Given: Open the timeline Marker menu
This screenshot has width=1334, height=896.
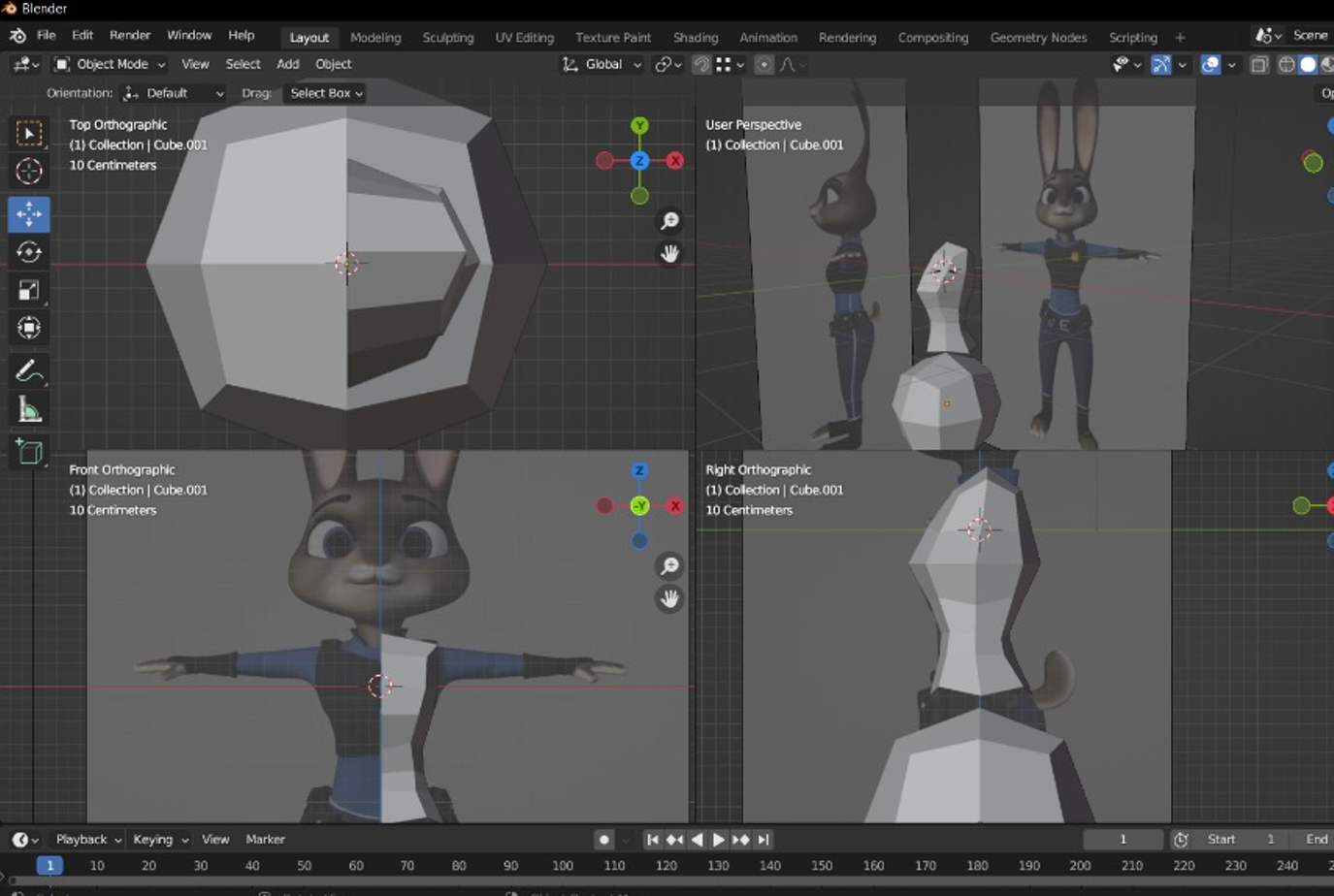Looking at the screenshot, I should click(x=265, y=840).
